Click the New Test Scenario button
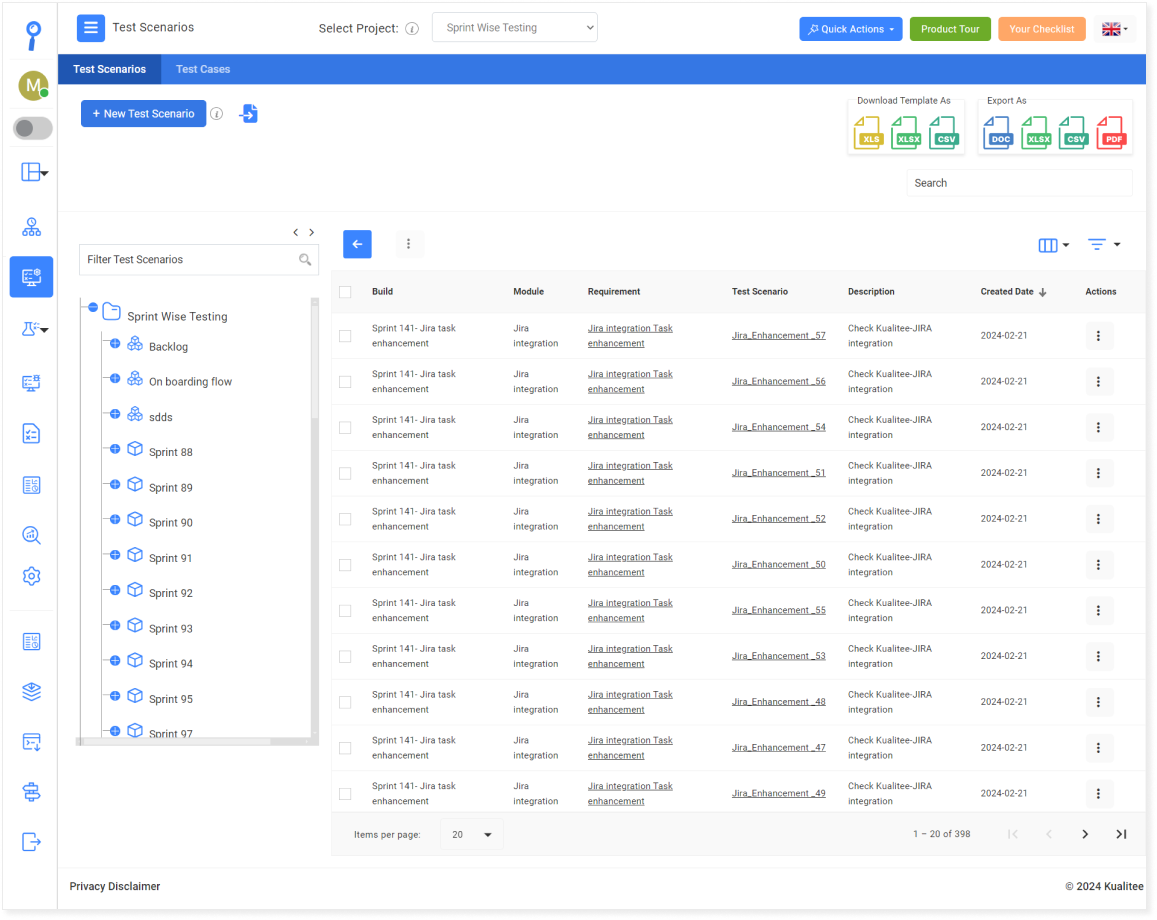Image resolution: width=1157 pixels, height=920 pixels. pos(143,113)
